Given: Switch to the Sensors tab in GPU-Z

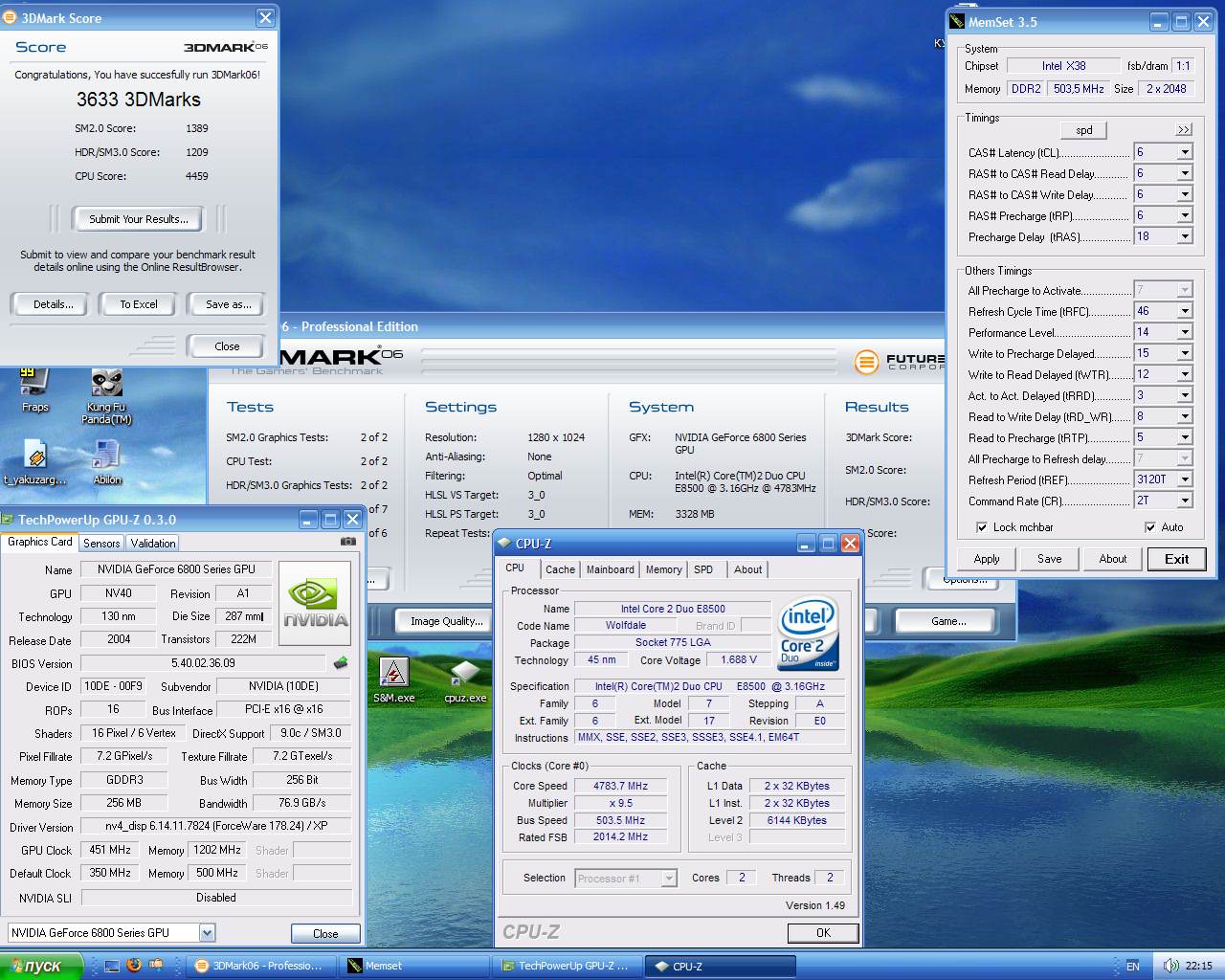Looking at the screenshot, I should (x=101, y=543).
